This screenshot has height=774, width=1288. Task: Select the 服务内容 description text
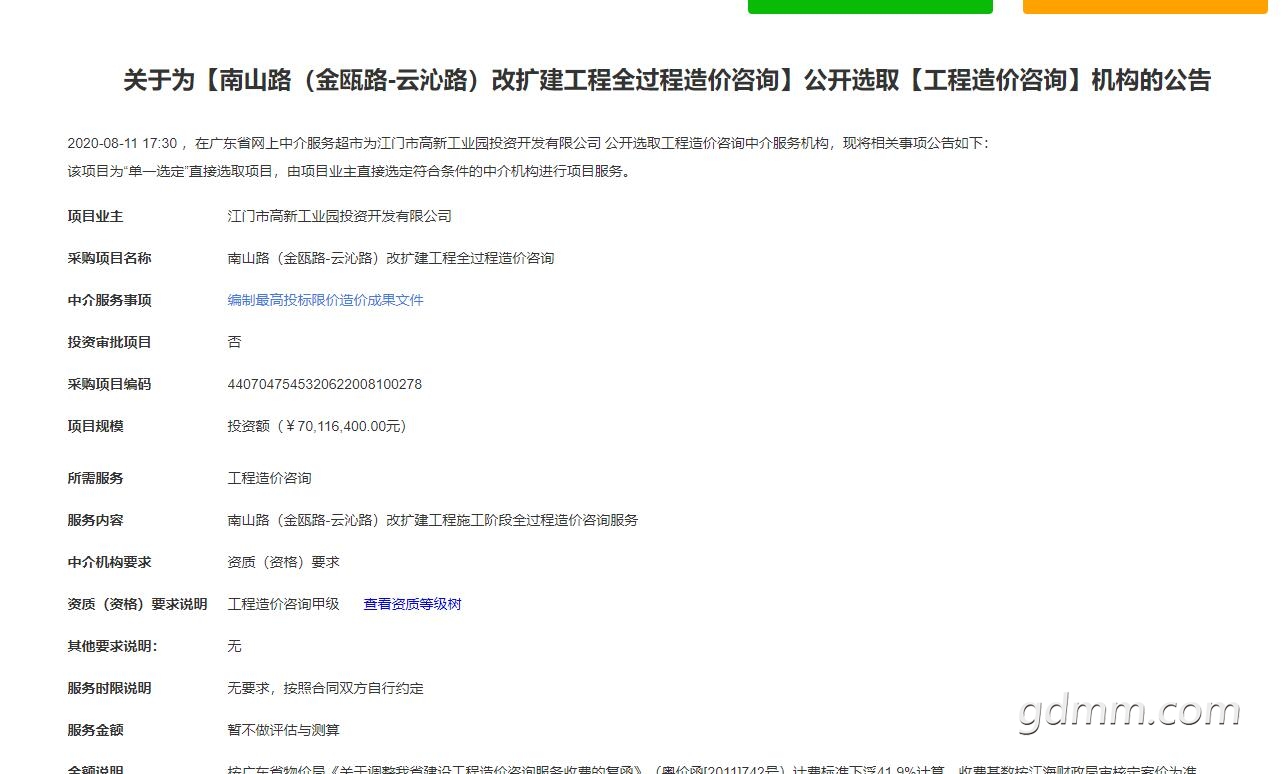pos(433,520)
